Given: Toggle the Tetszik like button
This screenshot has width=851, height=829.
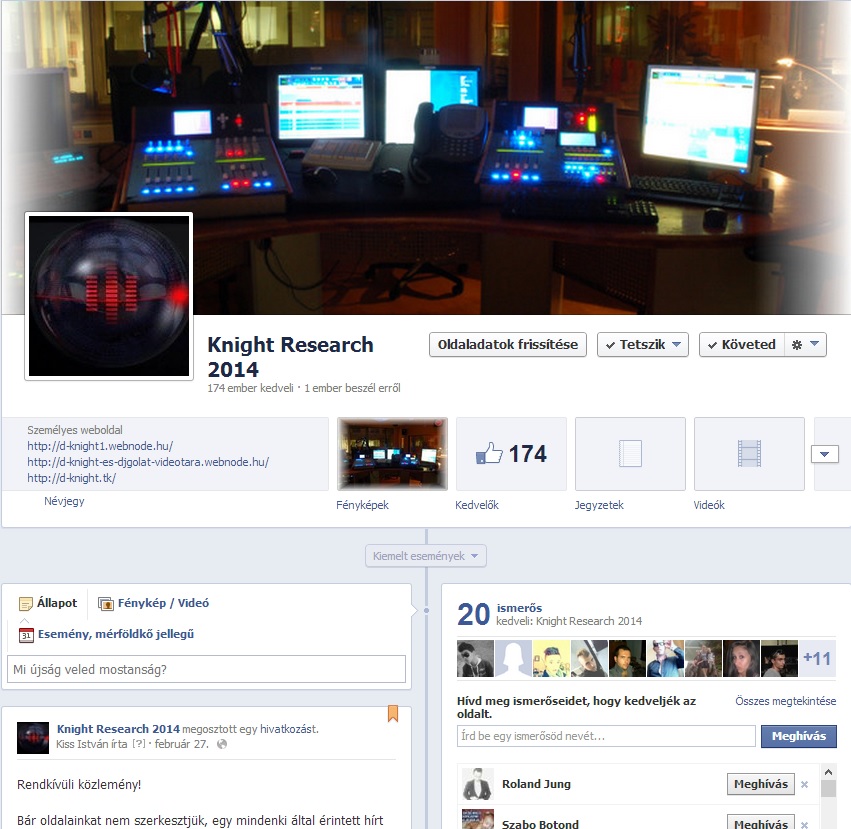Looking at the screenshot, I should [642, 345].
